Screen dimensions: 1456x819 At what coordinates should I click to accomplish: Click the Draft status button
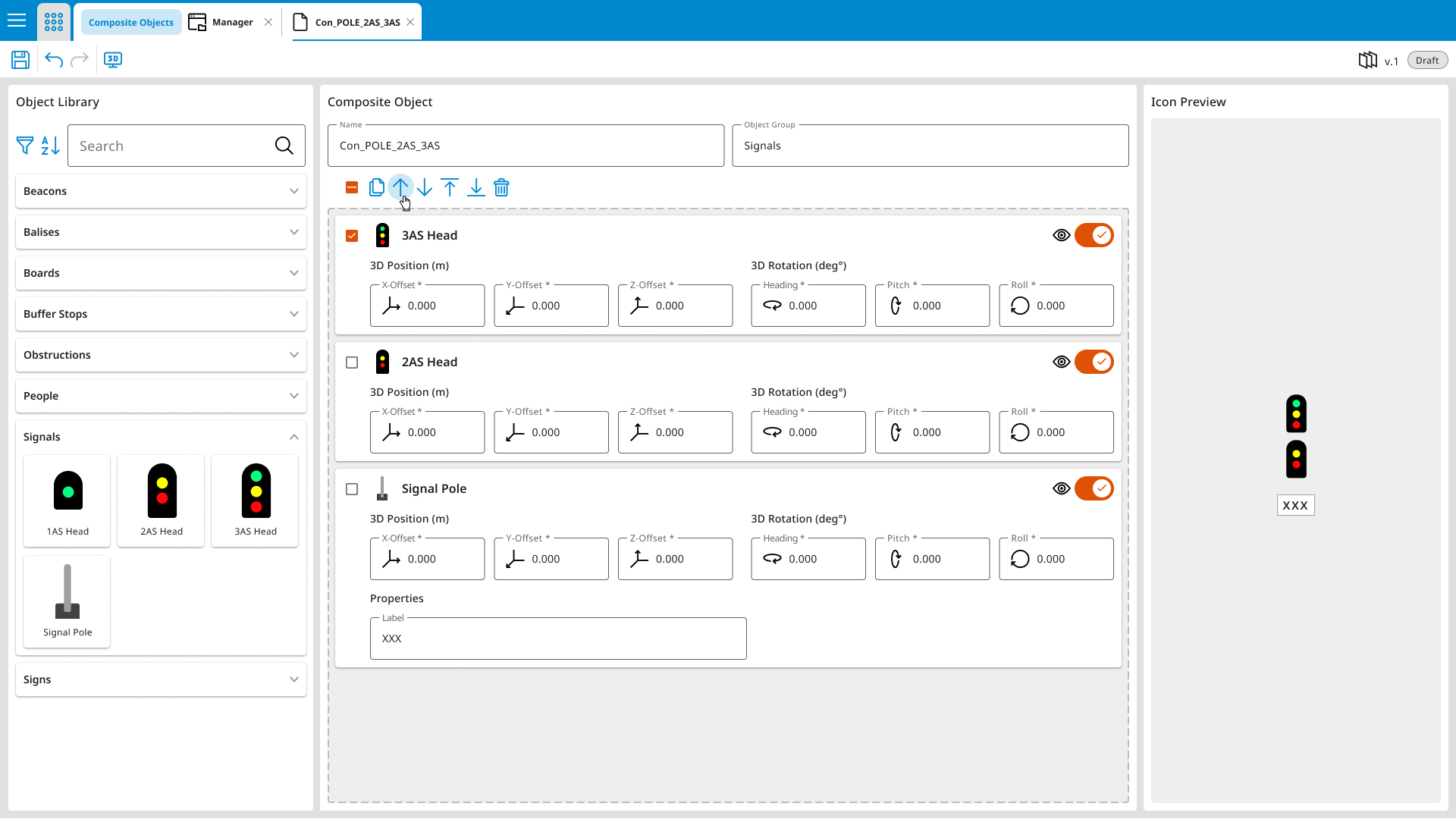pos(1426,61)
